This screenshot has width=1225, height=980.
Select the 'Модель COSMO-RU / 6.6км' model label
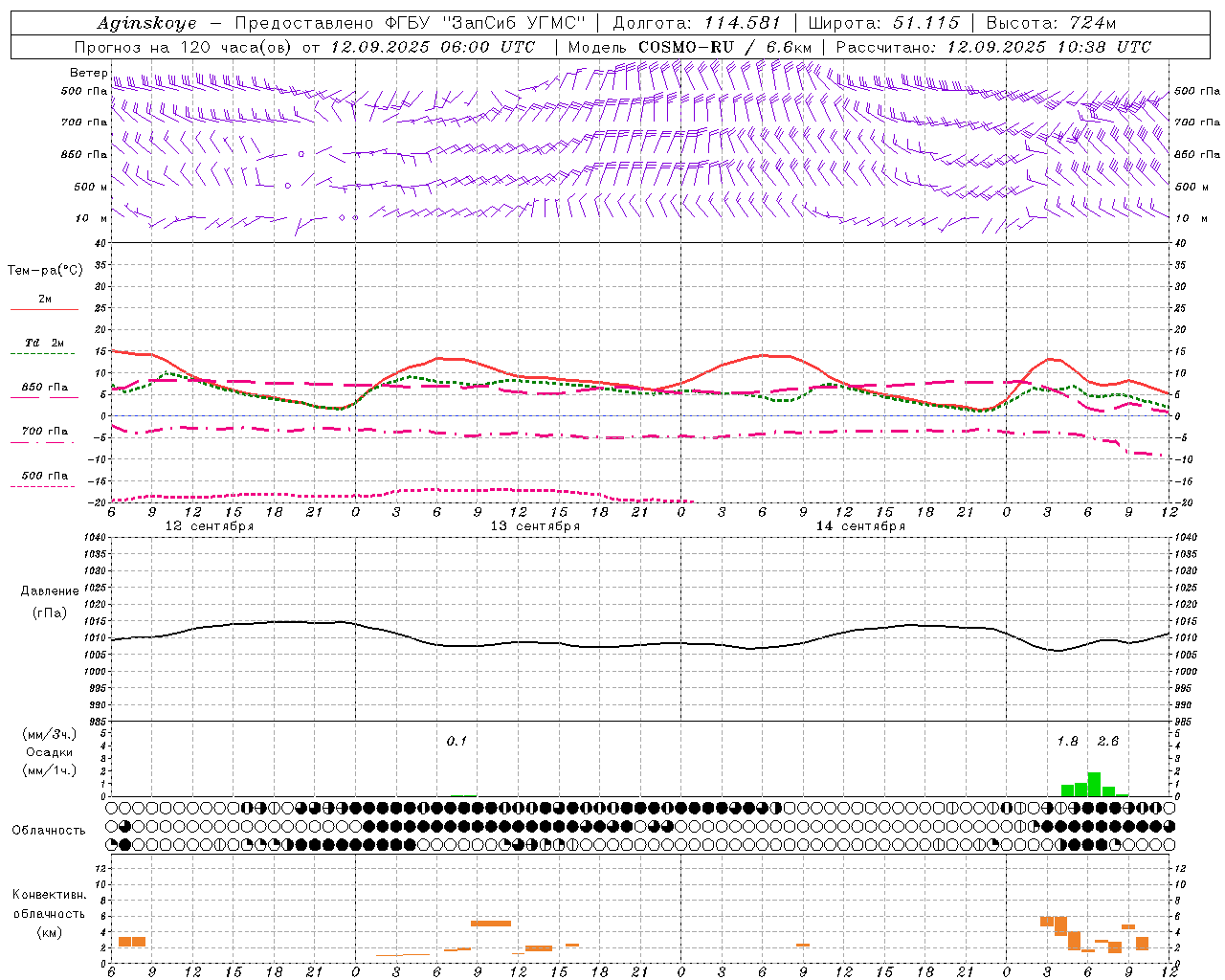point(690,47)
